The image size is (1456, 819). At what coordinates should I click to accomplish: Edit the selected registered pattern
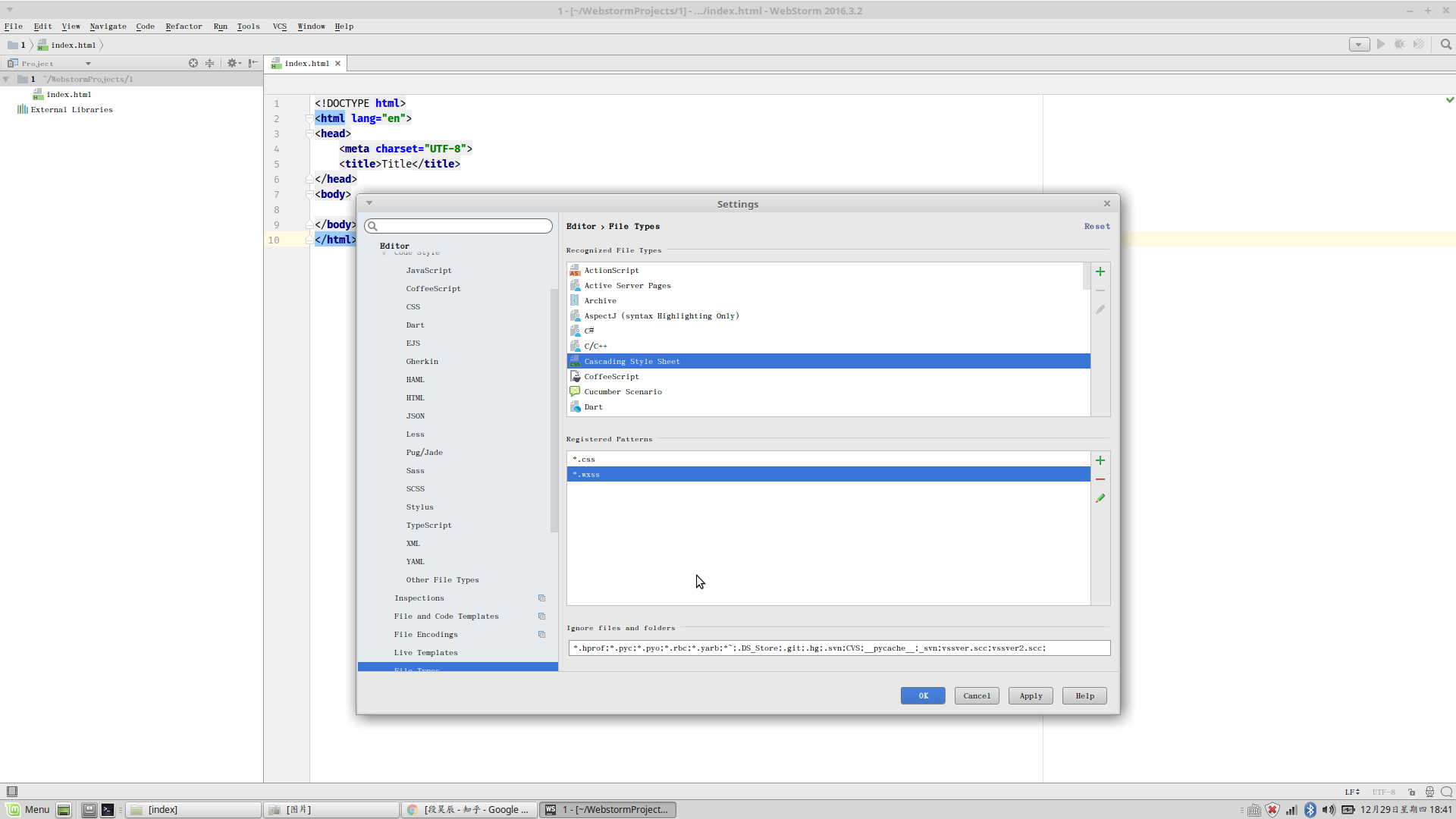[1100, 498]
